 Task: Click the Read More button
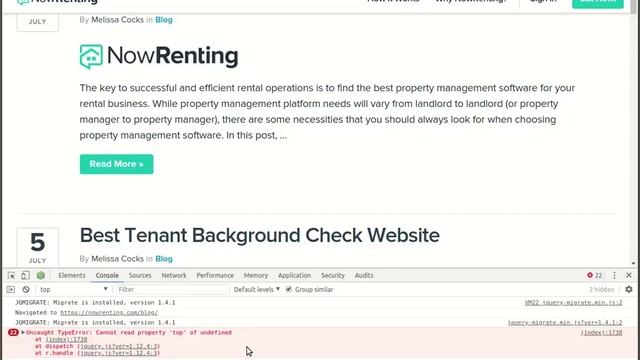pos(116,164)
